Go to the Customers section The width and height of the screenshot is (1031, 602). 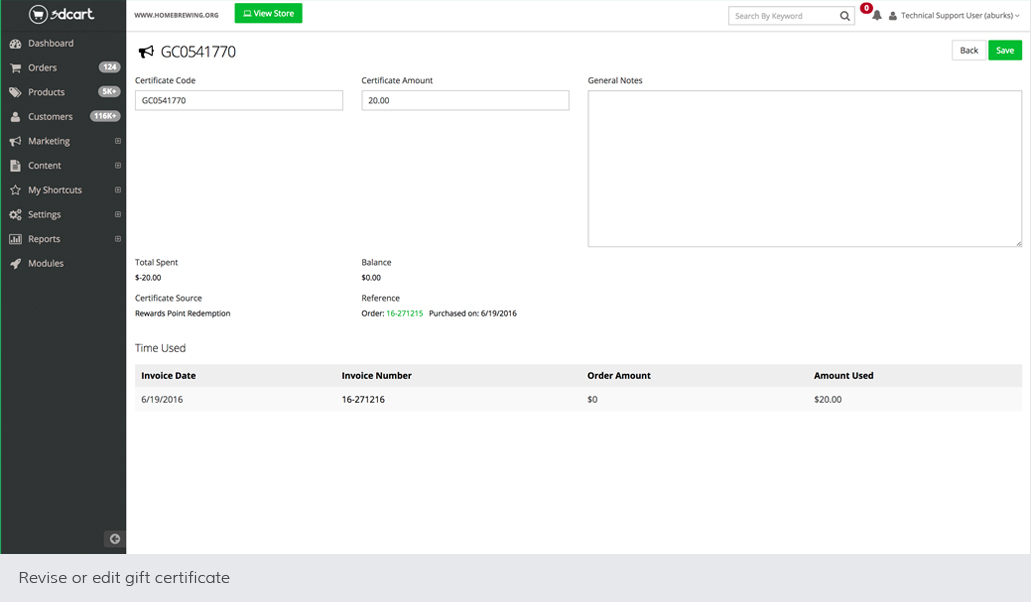coord(50,117)
